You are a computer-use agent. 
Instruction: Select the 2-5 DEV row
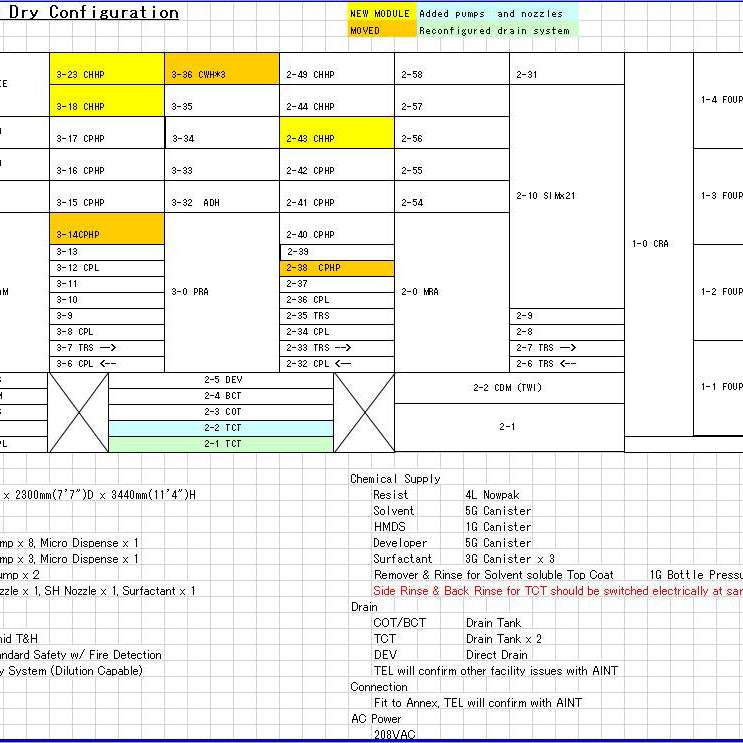click(221, 380)
